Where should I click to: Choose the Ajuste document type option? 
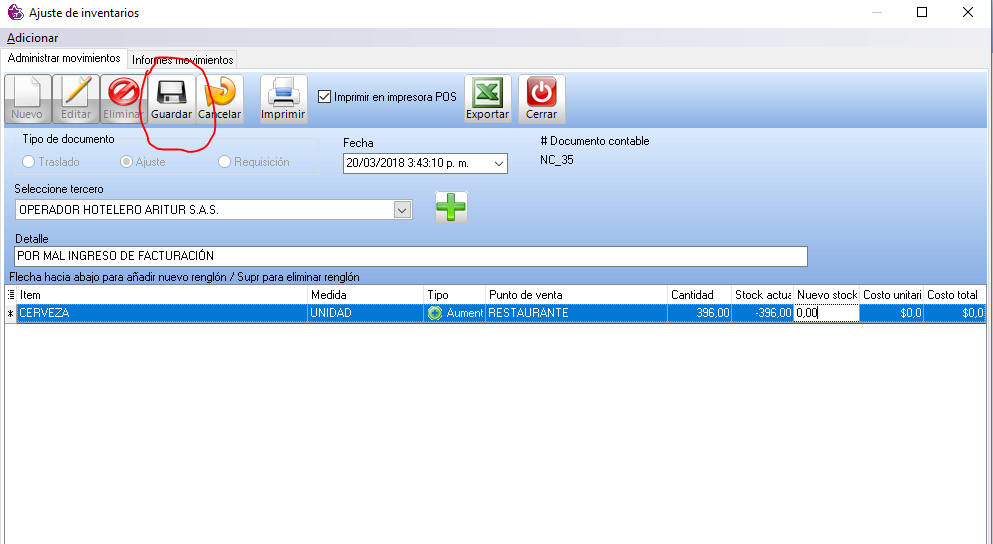[x=126, y=162]
